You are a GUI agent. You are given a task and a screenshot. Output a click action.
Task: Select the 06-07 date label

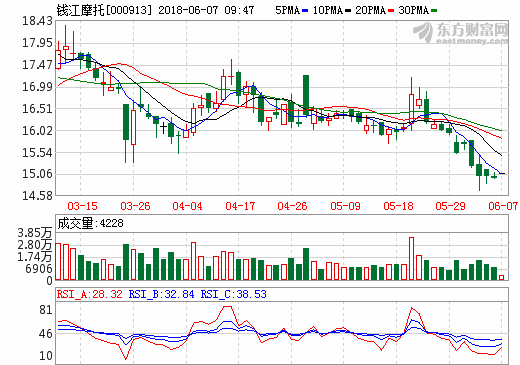[x=503, y=206]
